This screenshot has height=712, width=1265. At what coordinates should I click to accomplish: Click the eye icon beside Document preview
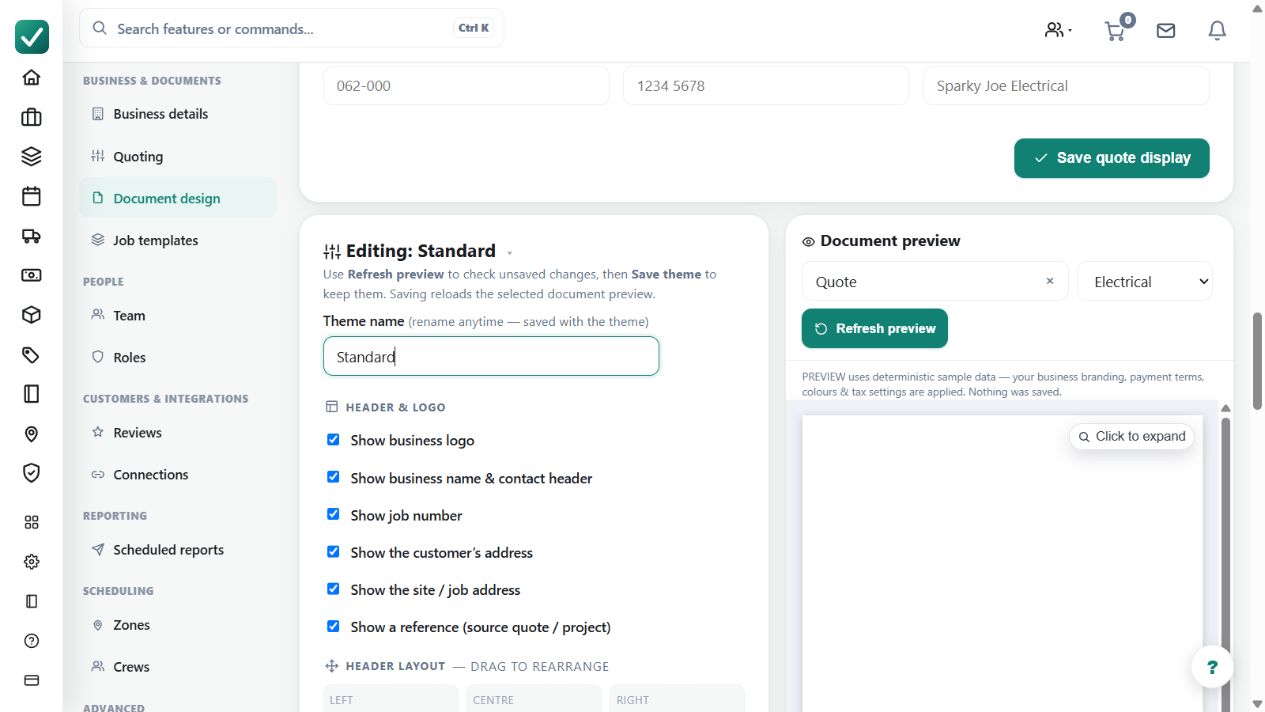point(808,241)
